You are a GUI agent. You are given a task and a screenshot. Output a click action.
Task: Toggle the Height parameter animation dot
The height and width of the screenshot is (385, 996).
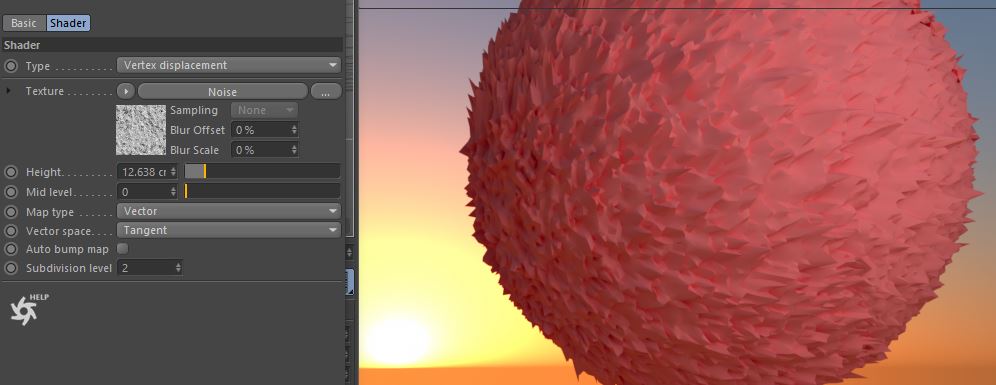point(11,172)
